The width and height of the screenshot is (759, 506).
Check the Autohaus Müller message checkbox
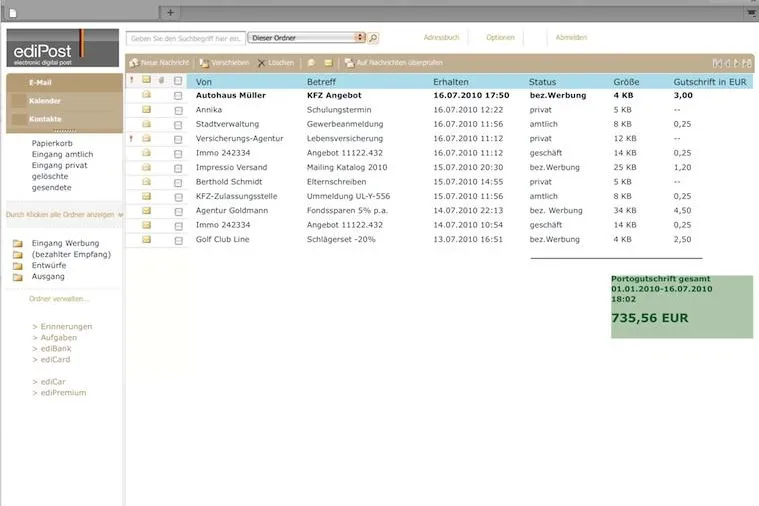tap(178, 96)
